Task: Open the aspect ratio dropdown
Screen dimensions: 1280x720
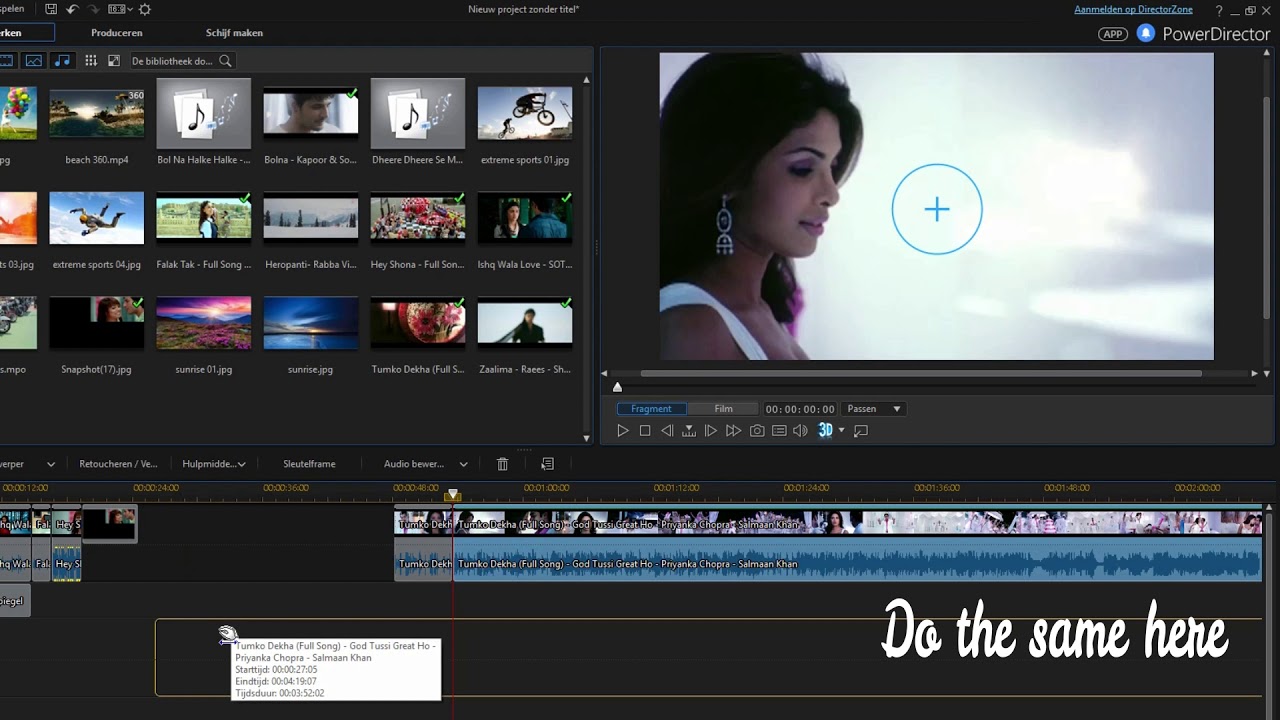Action: pyautogui.click(x=120, y=9)
